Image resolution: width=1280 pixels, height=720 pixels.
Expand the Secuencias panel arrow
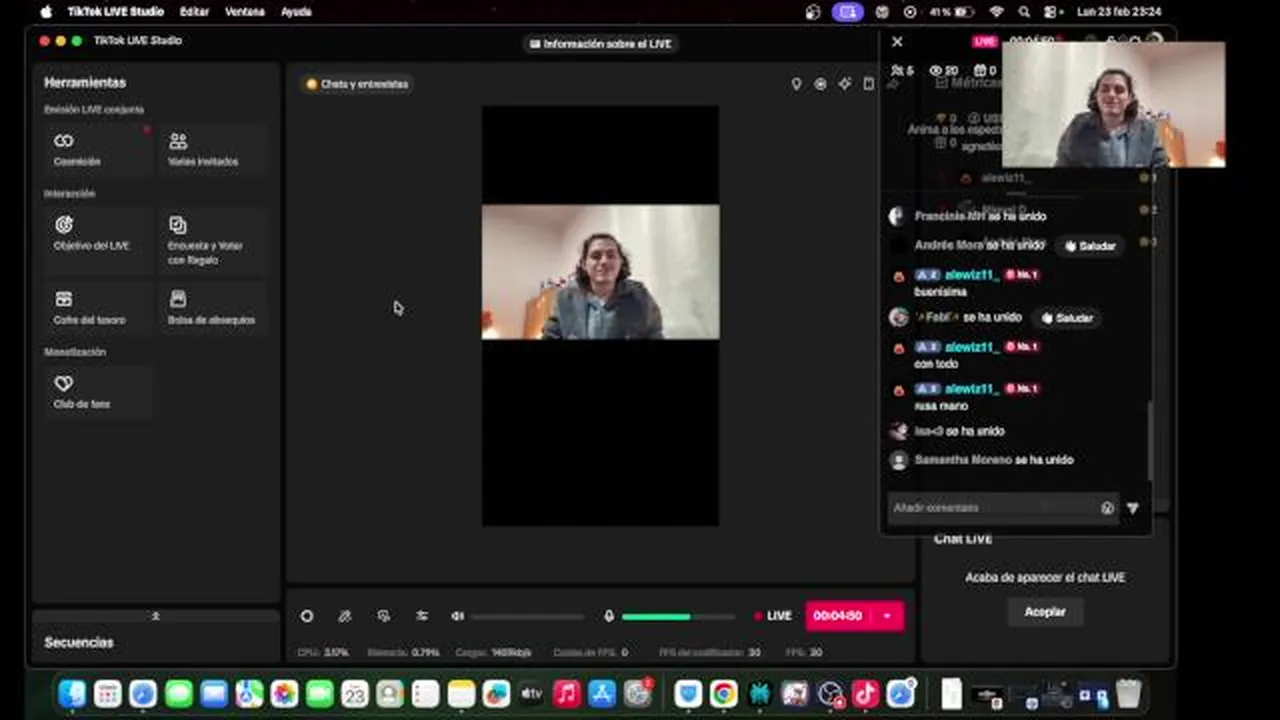coord(155,616)
